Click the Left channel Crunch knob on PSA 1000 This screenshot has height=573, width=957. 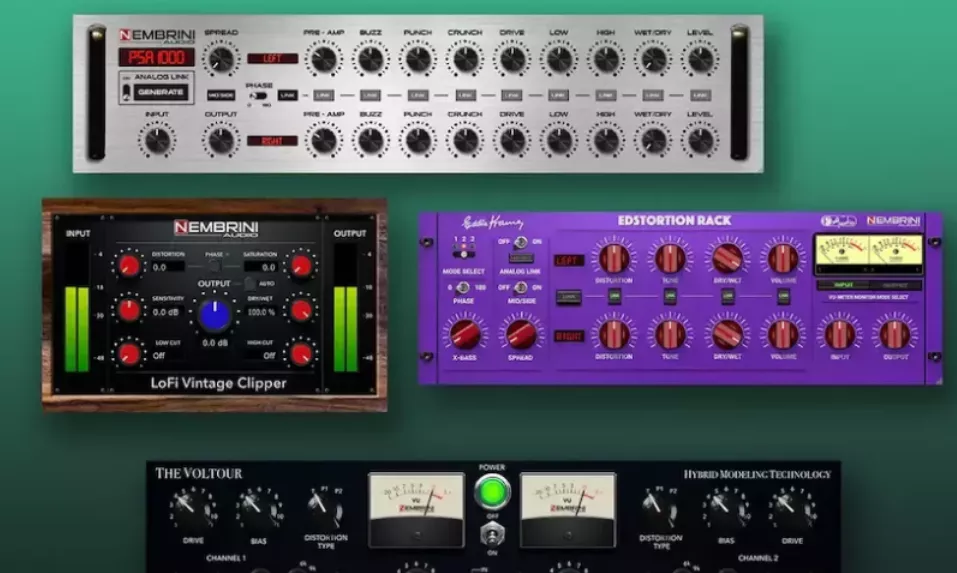click(x=465, y=59)
